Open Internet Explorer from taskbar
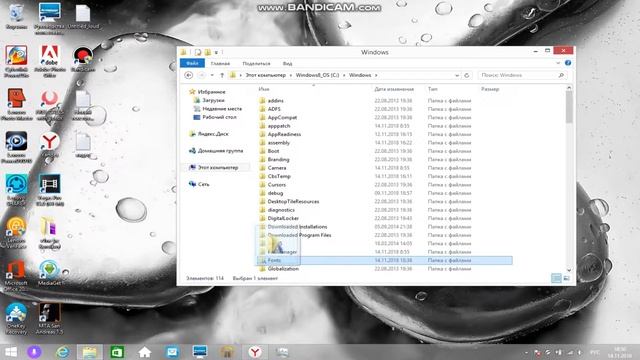This screenshot has width=640, height=360. pos(62,352)
